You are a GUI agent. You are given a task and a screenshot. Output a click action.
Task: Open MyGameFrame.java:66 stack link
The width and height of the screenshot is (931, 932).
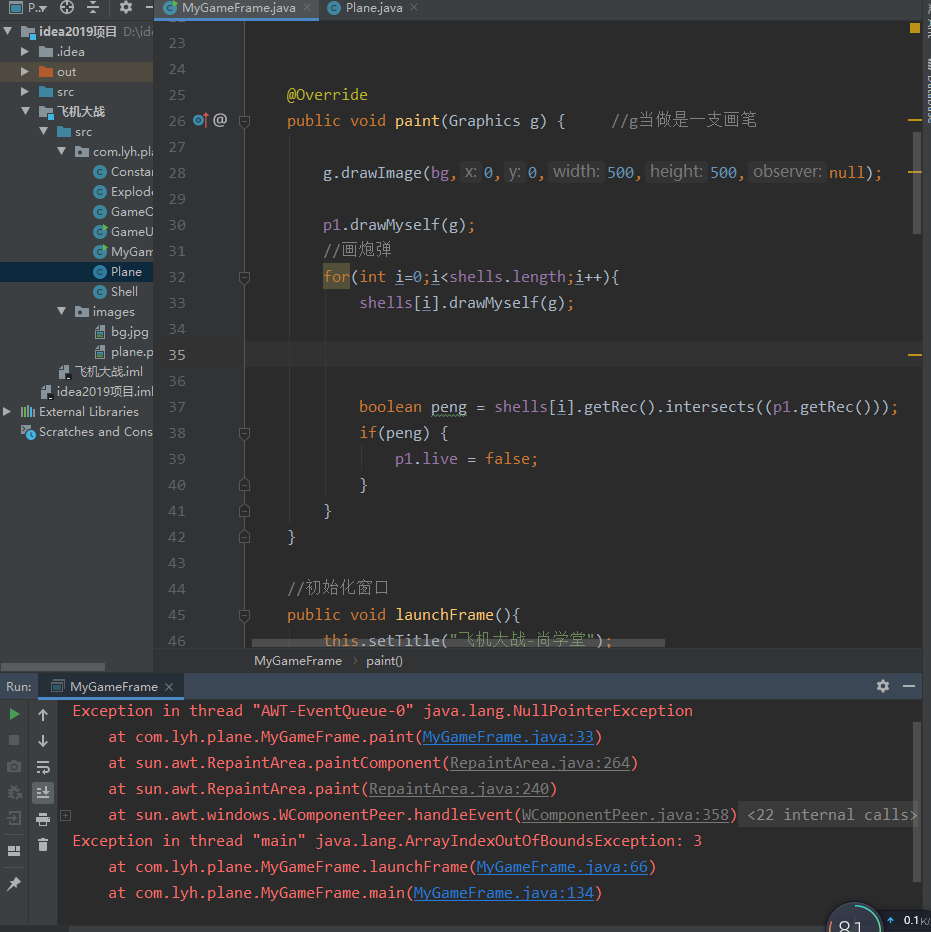coord(562,867)
